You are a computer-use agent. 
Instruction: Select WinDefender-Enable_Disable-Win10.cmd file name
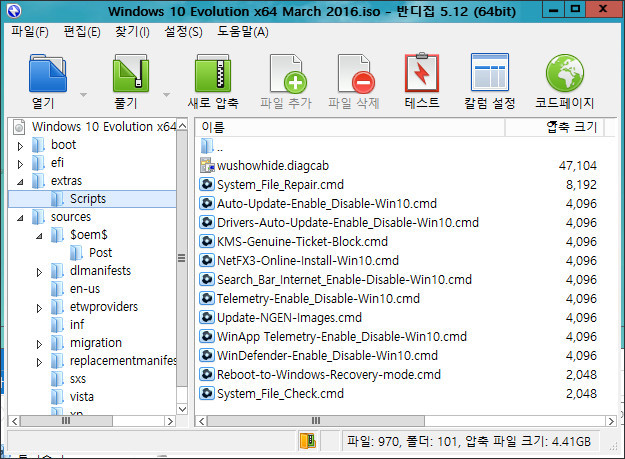coord(327,355)
